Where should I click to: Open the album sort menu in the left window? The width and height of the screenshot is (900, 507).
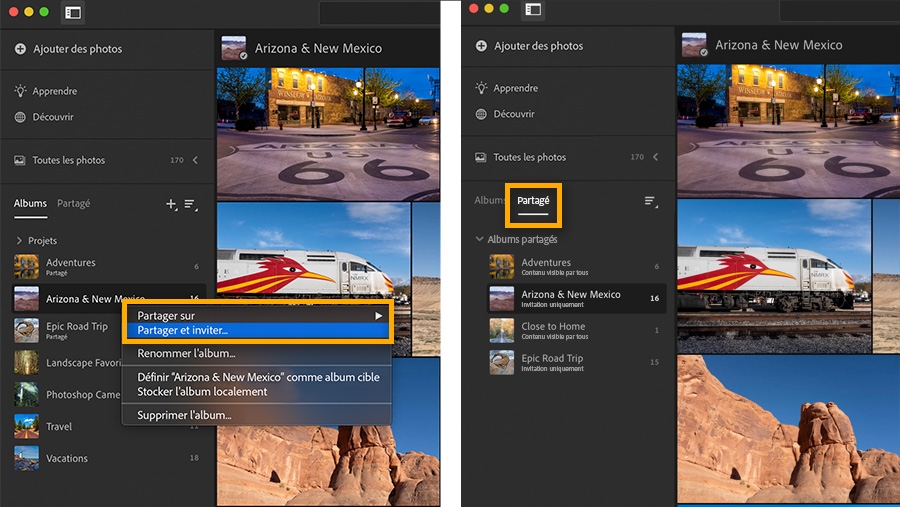coord(191,204)
